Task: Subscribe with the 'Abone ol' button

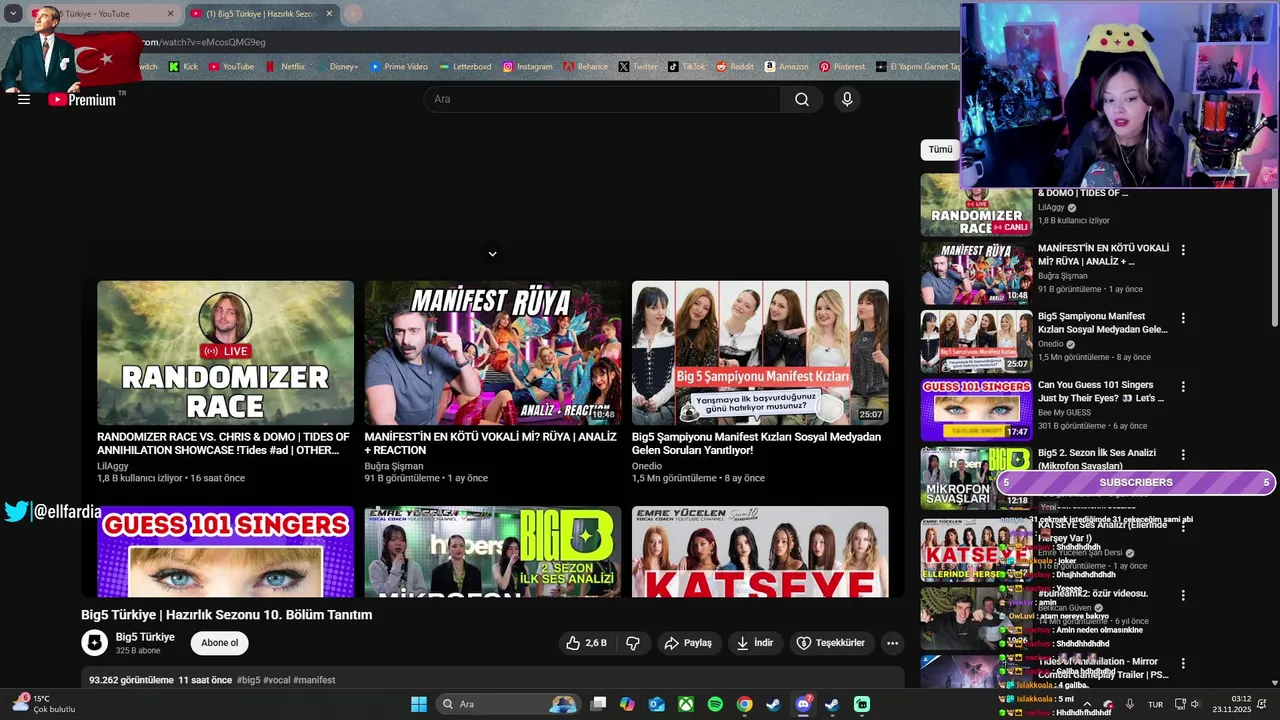Action: tap(220, 643)
